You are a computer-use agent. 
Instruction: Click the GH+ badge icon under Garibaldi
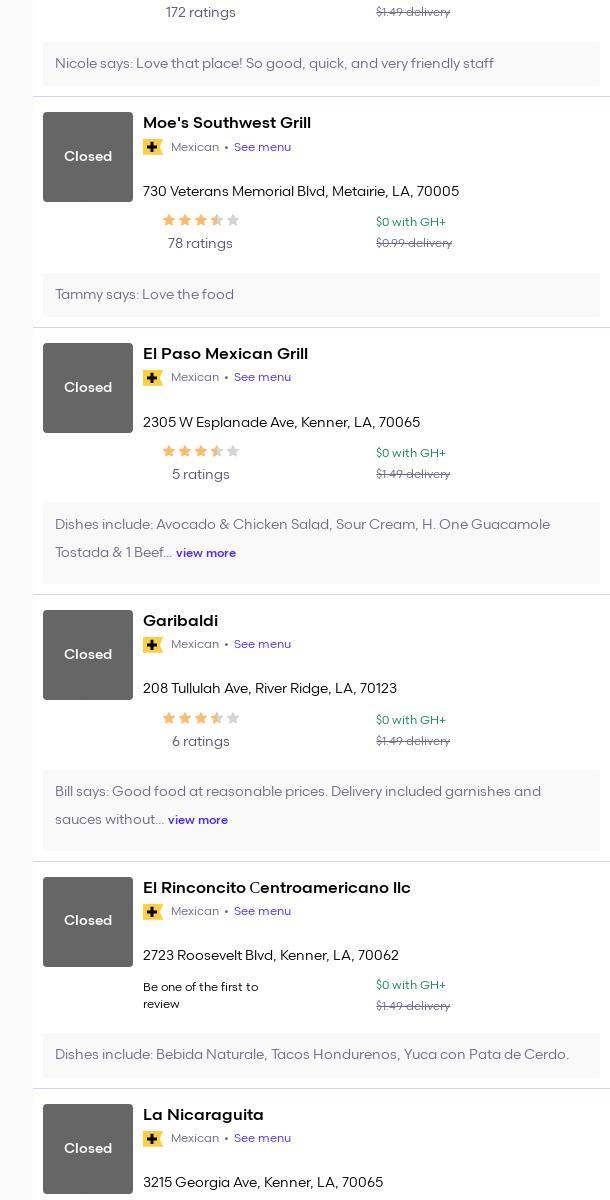[x=153, y=645]
